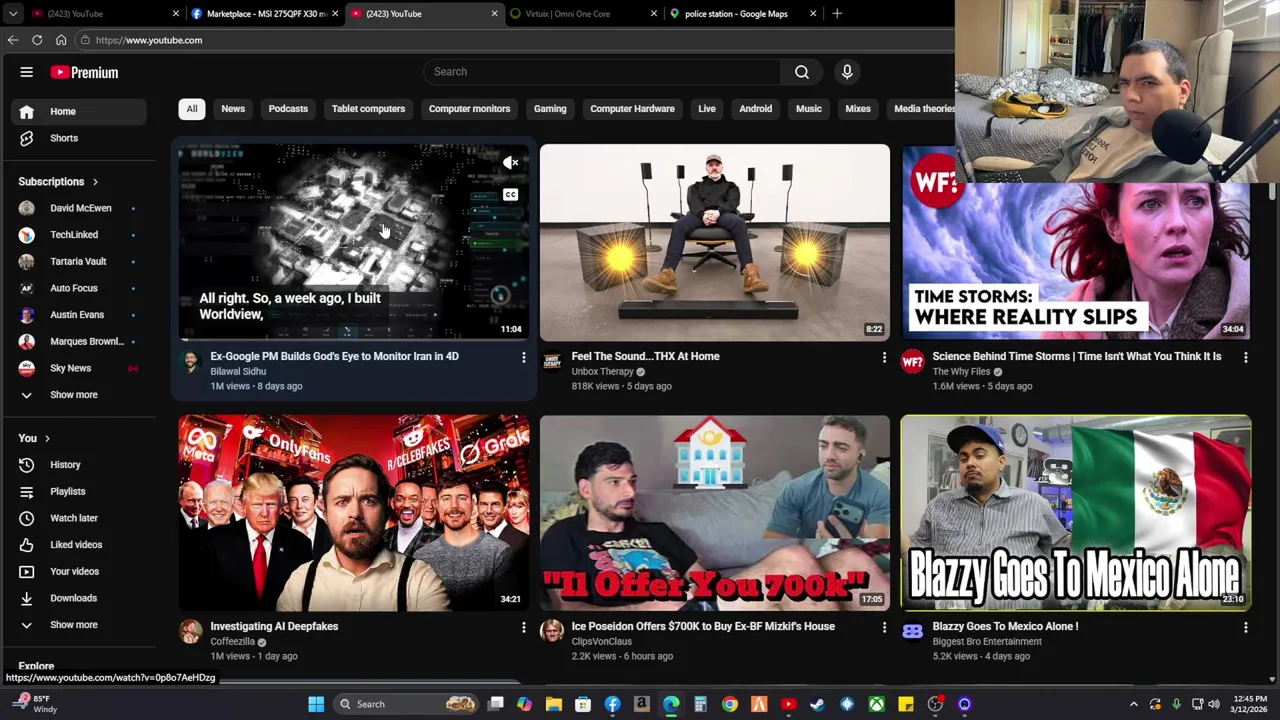The width and height of the screenshot is (1280, 720).
Task: Open options menu for AI Deepfakes video
Action: [523, 627]
